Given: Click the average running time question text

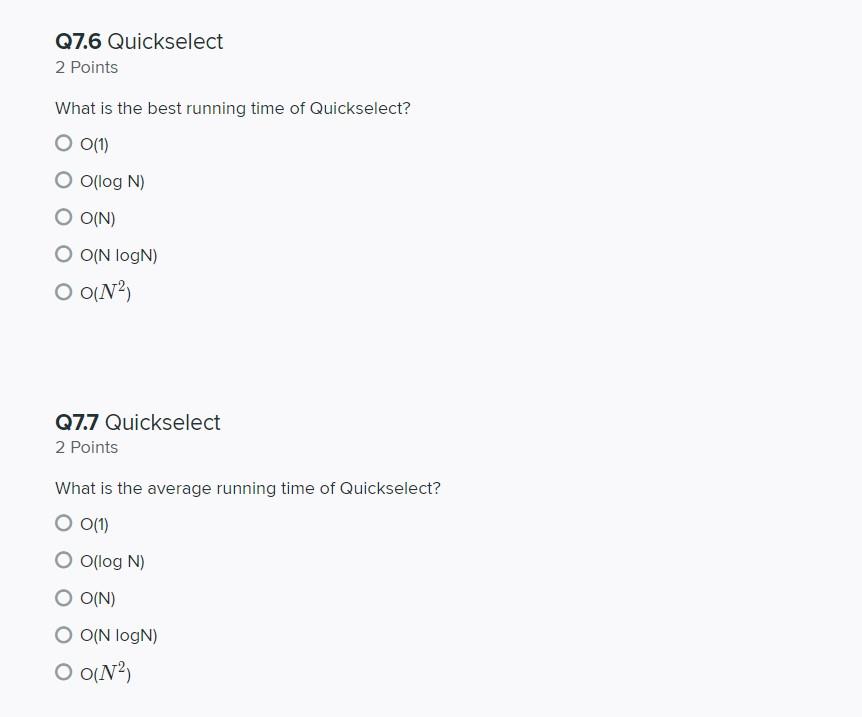Looking at the screenshot, I should coord(248,488).
